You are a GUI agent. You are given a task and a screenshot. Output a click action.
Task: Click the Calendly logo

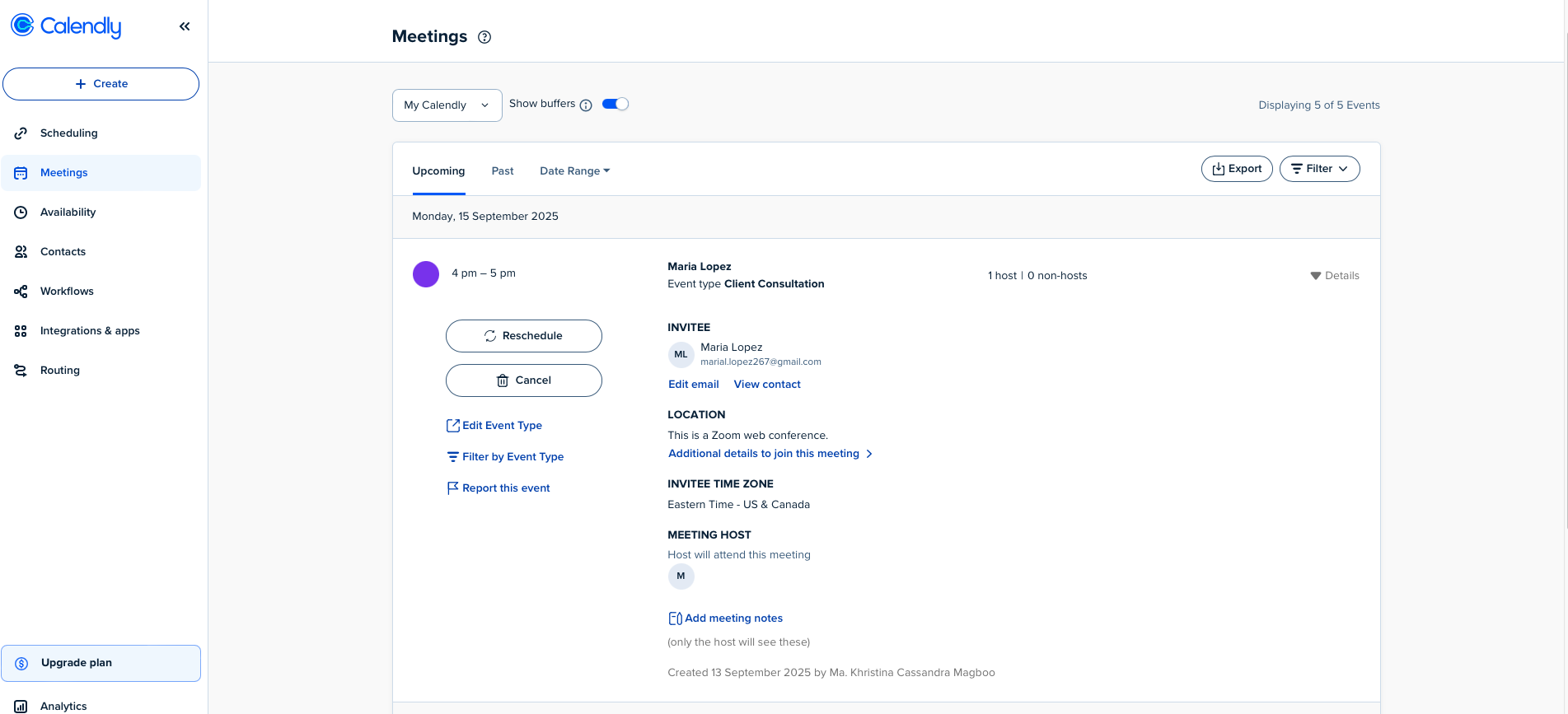(67, 26)
